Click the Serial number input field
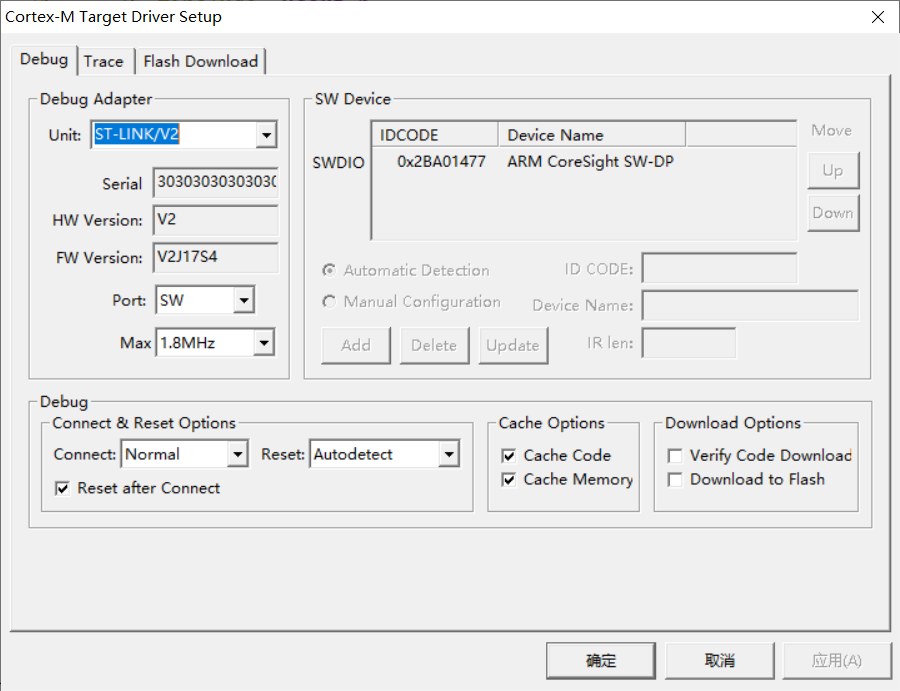900x691 pixels. (x=215, y=183)
